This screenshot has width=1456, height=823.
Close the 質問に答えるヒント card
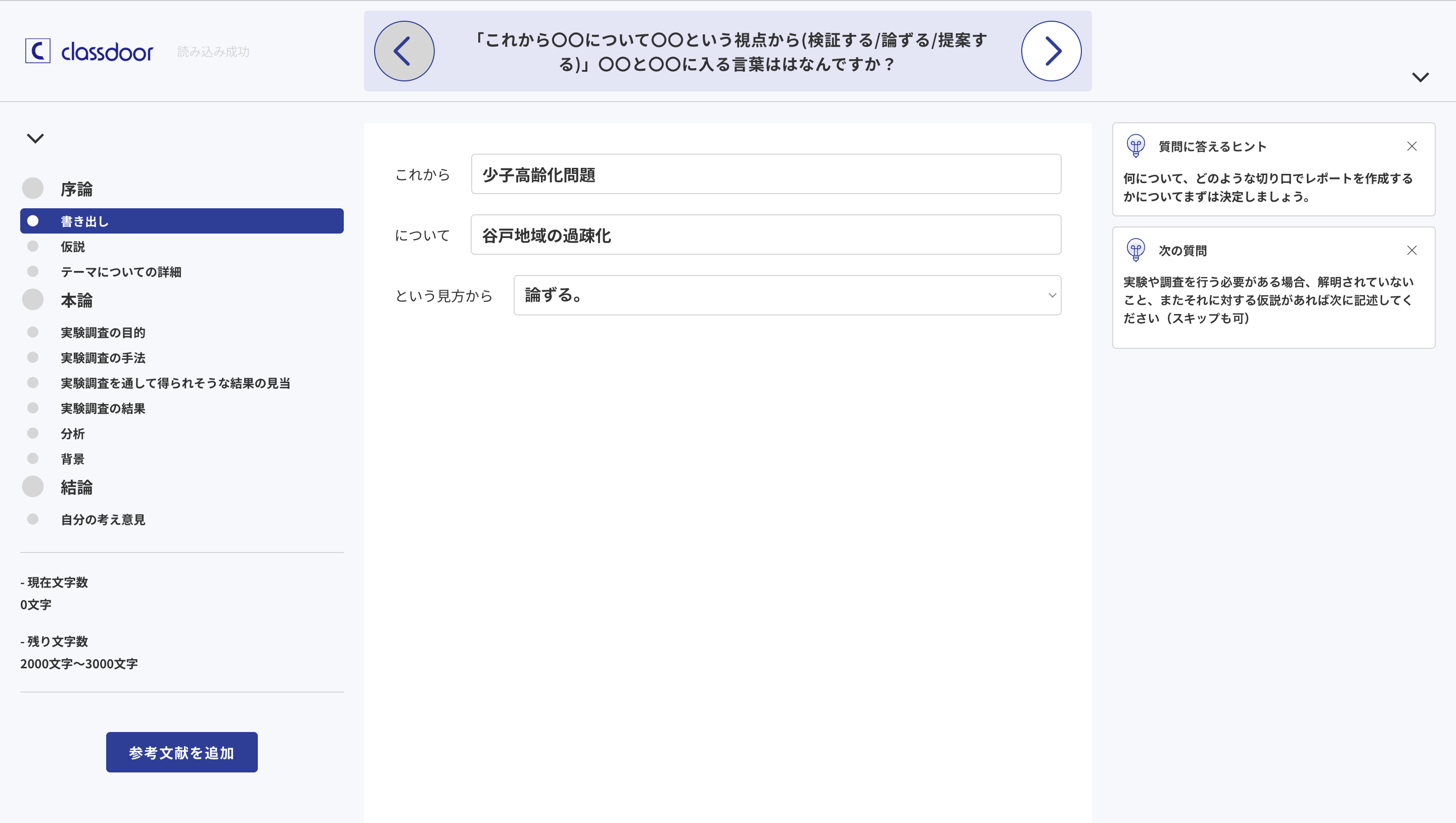tap(1412, 147)
